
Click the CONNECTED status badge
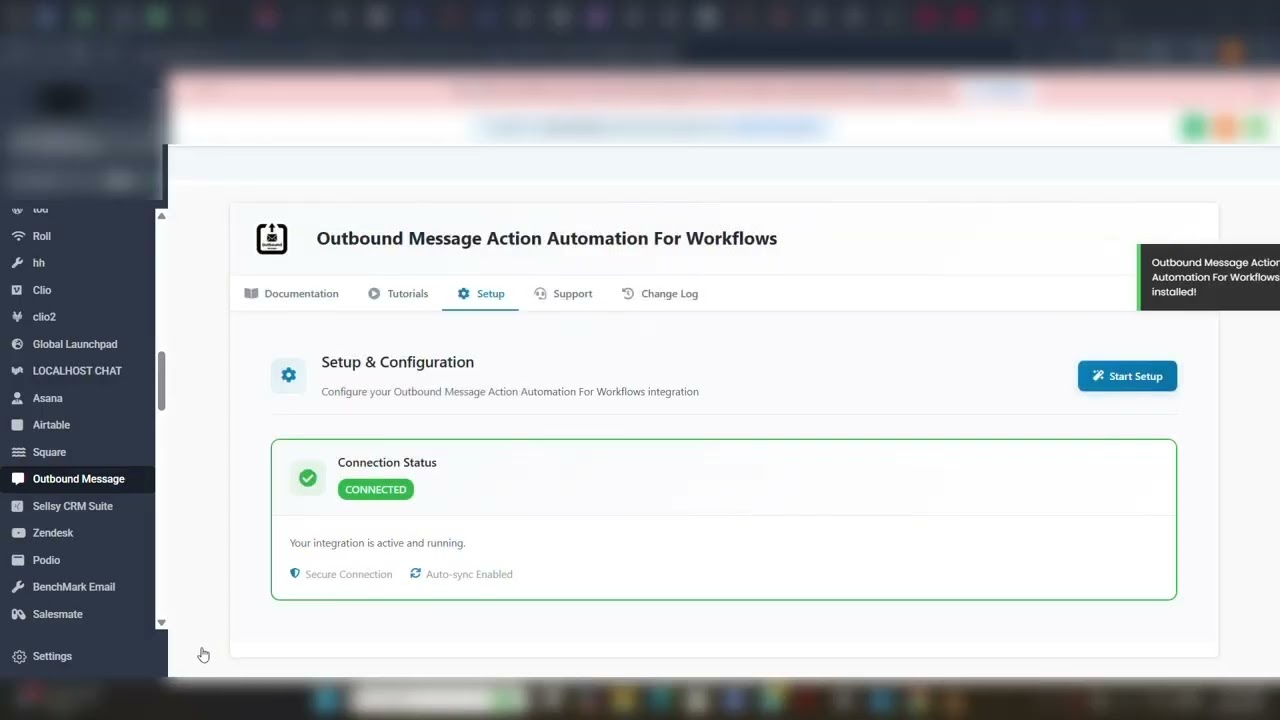376,490
